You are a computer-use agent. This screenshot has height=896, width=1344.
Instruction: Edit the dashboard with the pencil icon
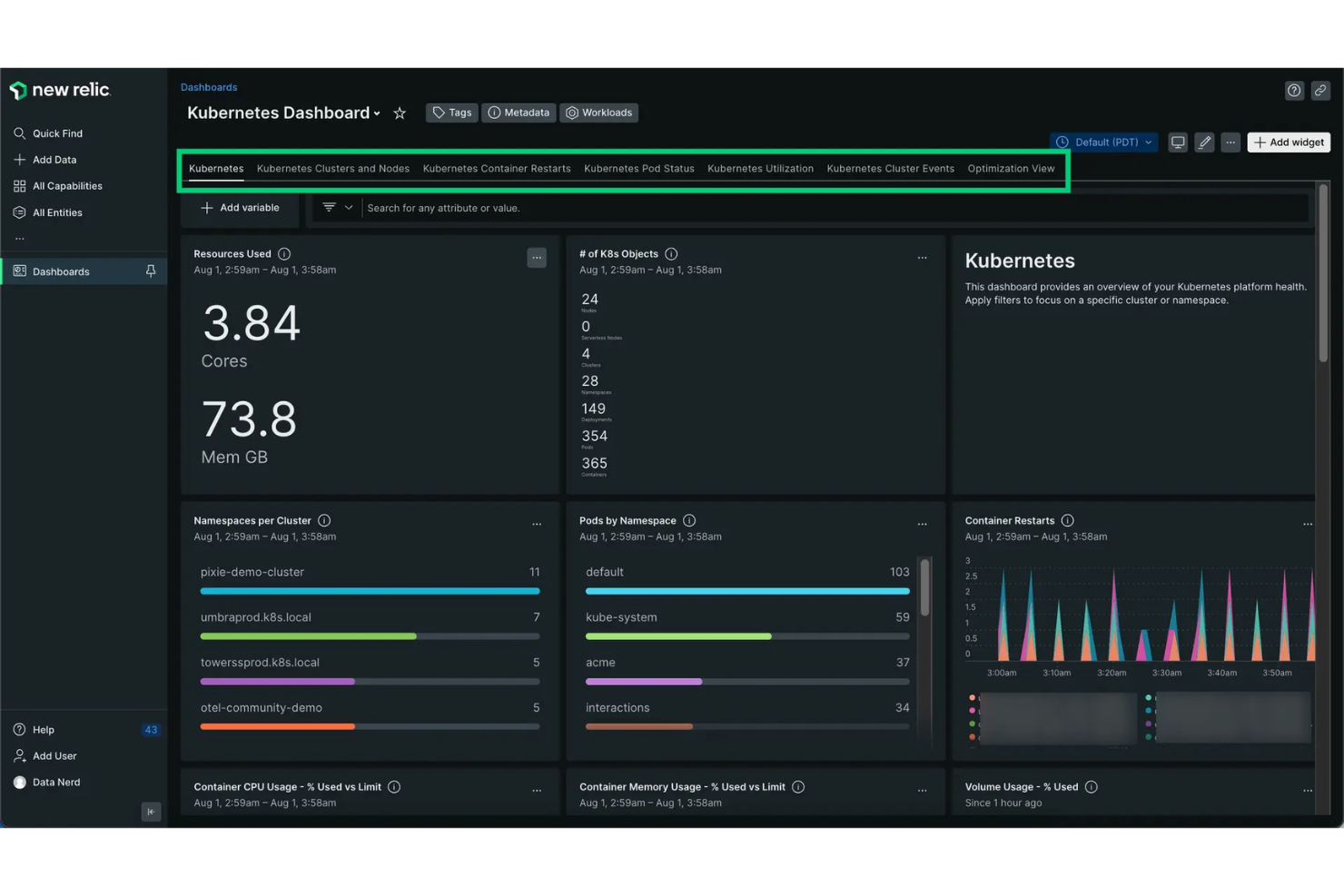click(1204, 143)
